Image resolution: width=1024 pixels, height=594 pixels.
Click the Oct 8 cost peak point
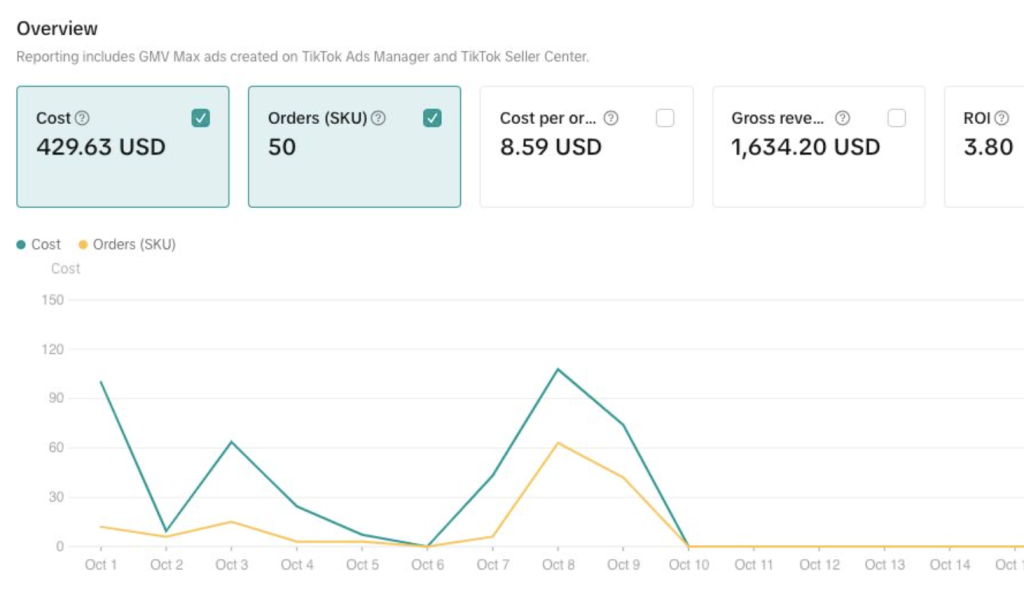pyautogui.click(x=558, y=369)
